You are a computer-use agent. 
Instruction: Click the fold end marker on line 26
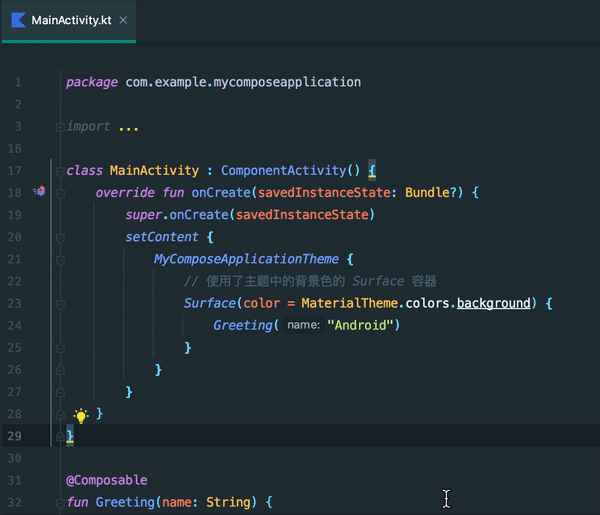click(60, 370)
